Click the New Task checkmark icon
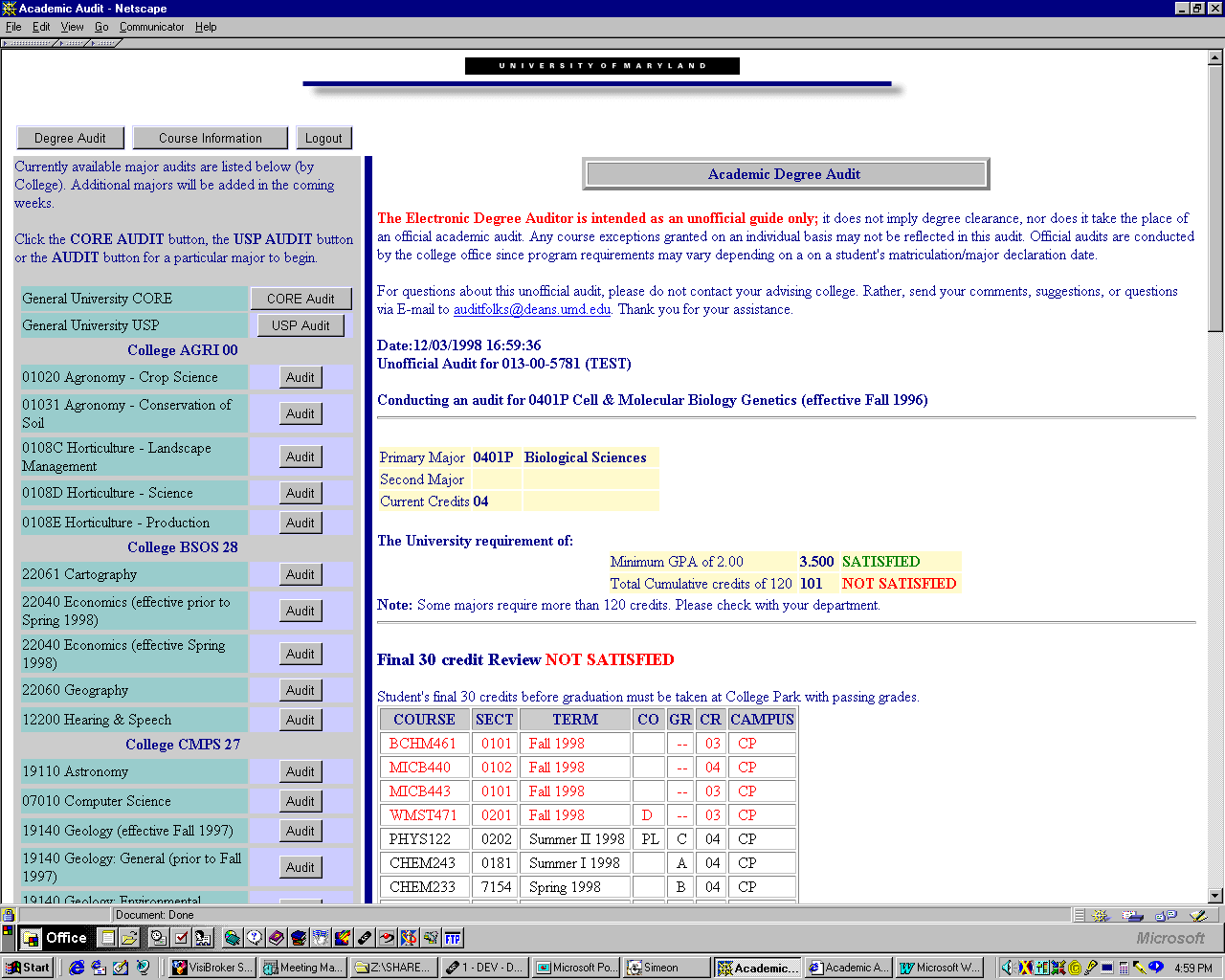The width and height of the screenshot is (1225, 980). (x=181, y=938)
